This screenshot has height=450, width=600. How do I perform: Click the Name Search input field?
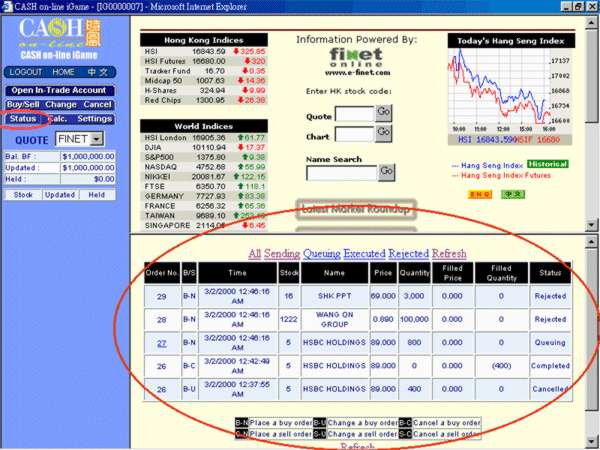[x=342, y=173]
